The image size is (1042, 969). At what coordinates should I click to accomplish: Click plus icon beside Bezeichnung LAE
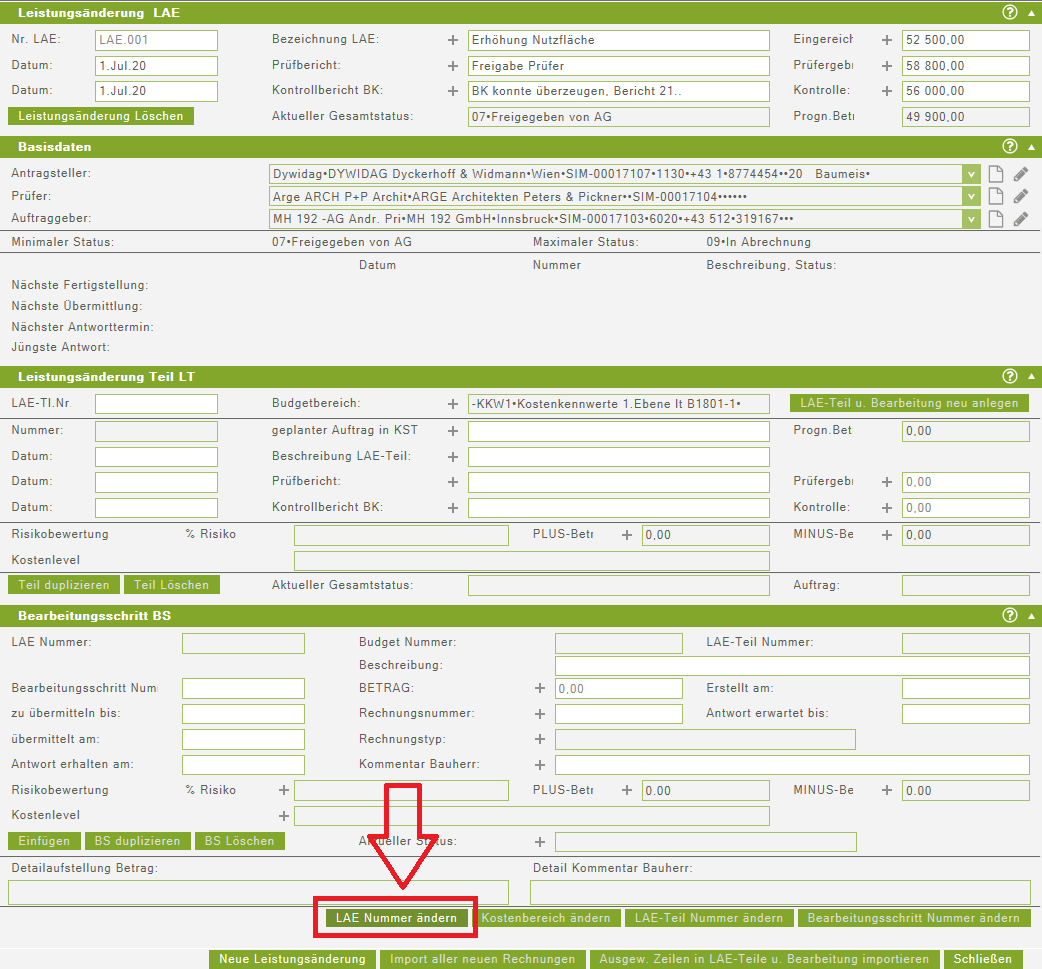tap(453, 40)
